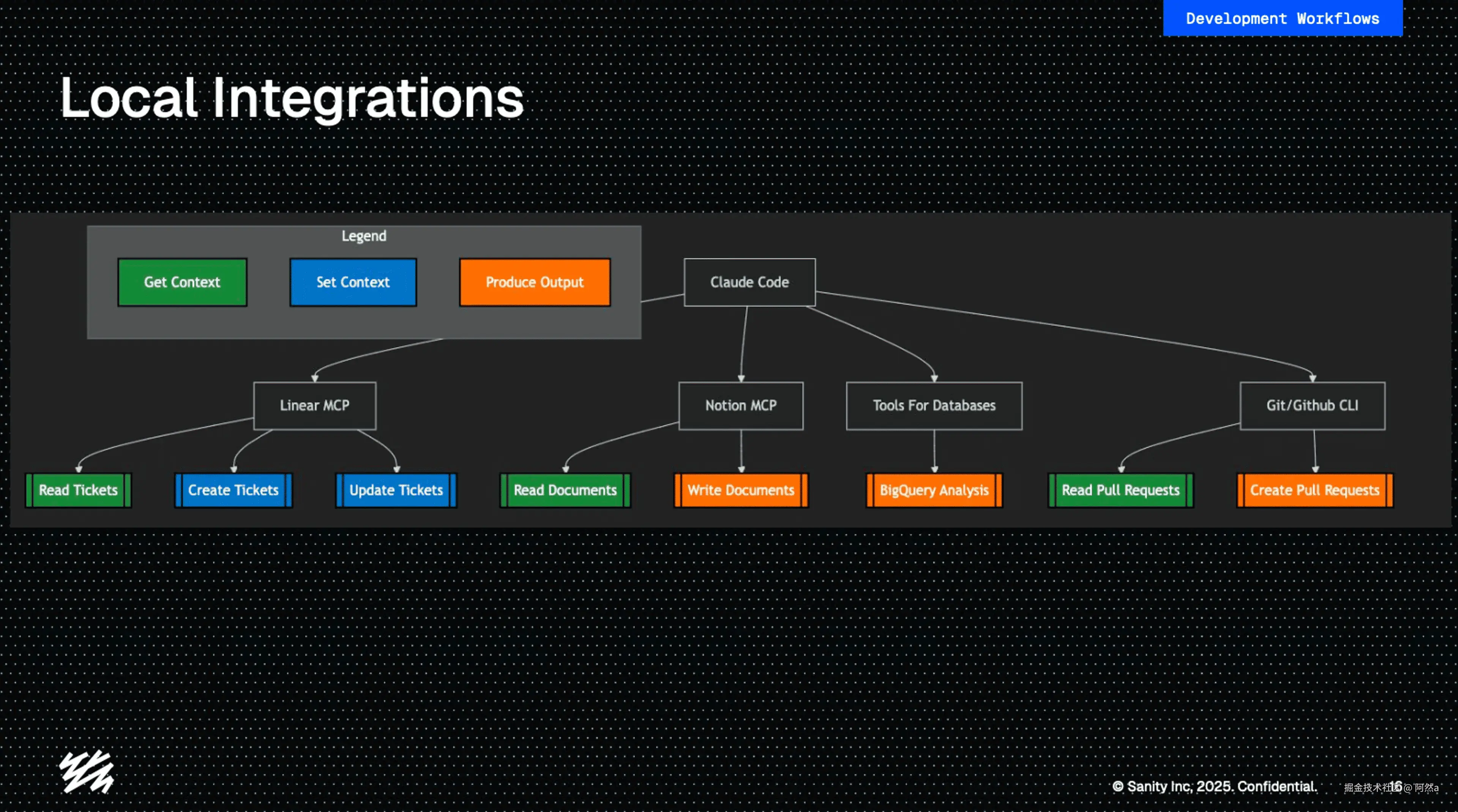Viewport: 1458px width, 812px height.
Task: Click the BigQuery Analysis box
Action: tap(933, 490)
